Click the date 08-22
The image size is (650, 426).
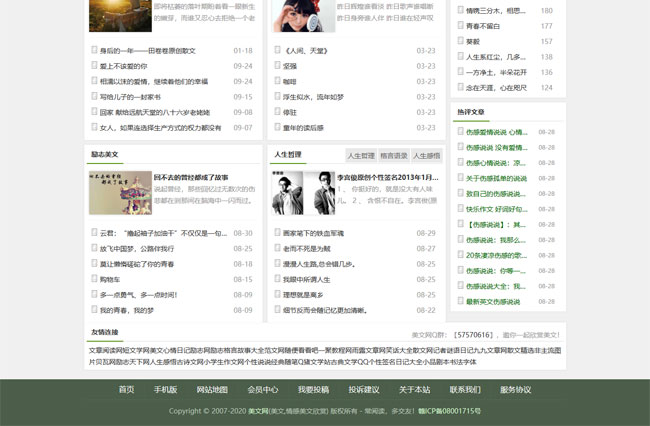pyautogui.click(x=426, y=310)
